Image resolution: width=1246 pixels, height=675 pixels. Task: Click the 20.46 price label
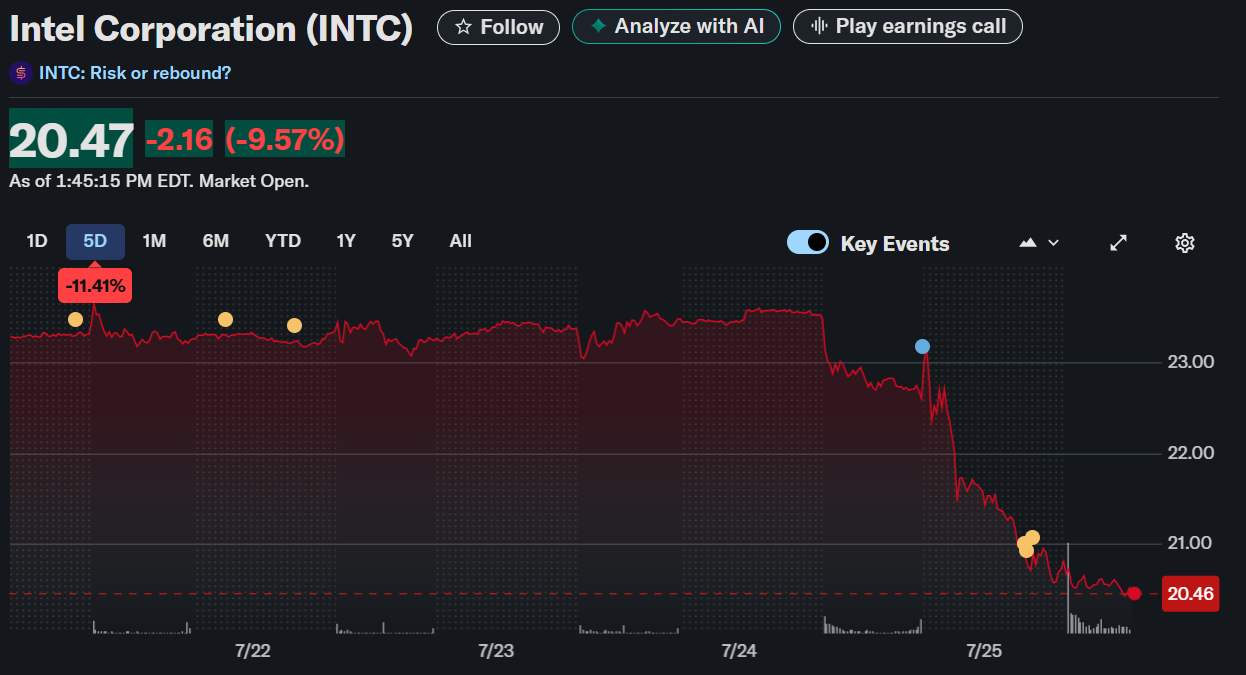point(1190,594)
